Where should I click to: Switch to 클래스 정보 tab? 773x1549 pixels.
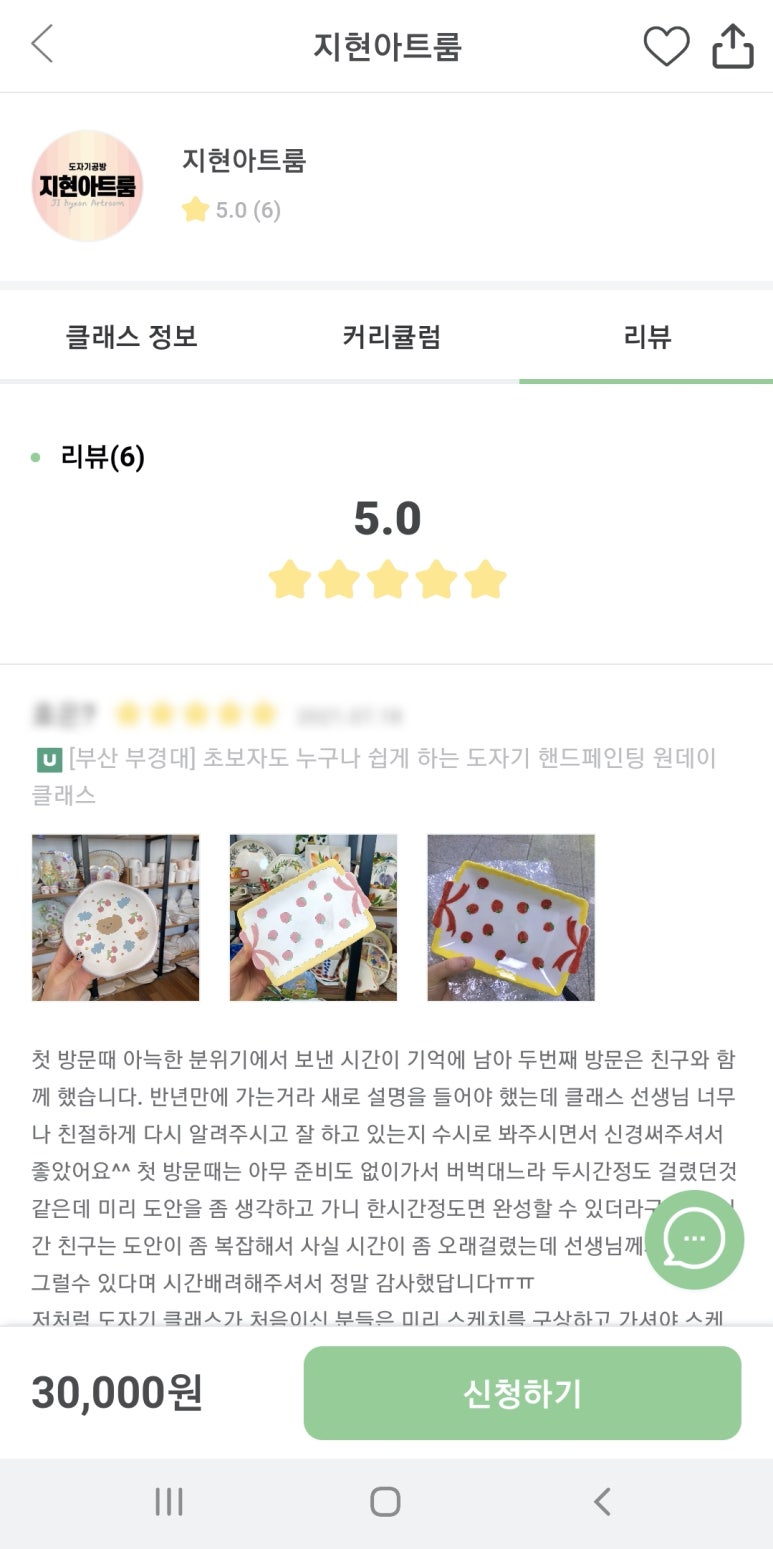131,337
